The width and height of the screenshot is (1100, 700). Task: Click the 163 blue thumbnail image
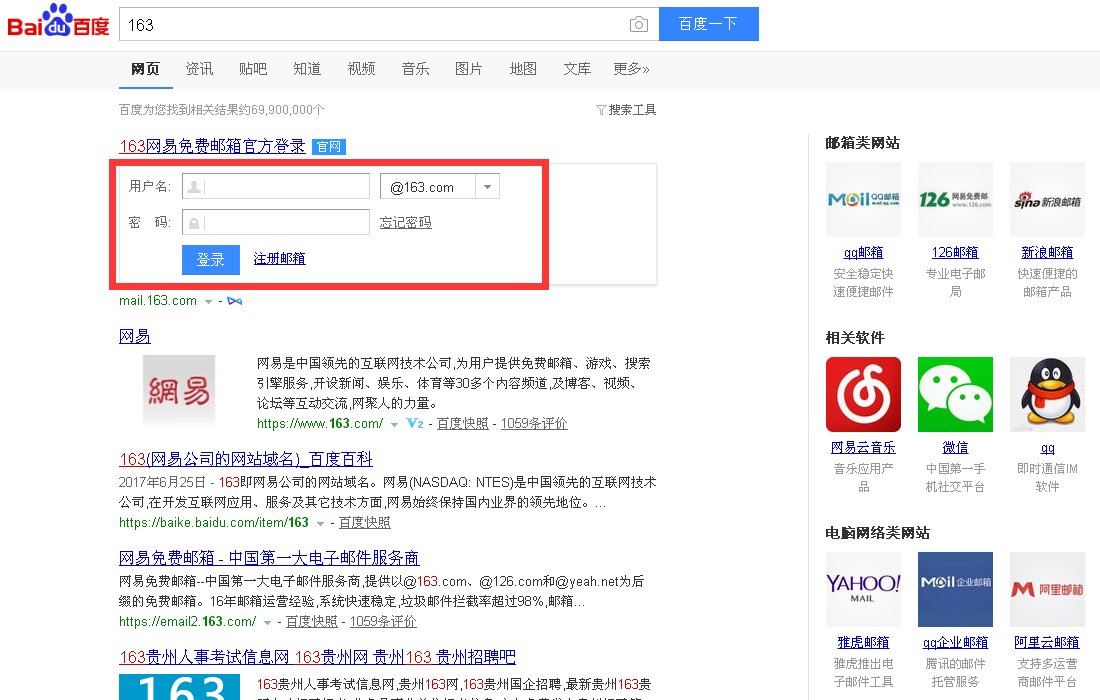(x=179, y=687)
